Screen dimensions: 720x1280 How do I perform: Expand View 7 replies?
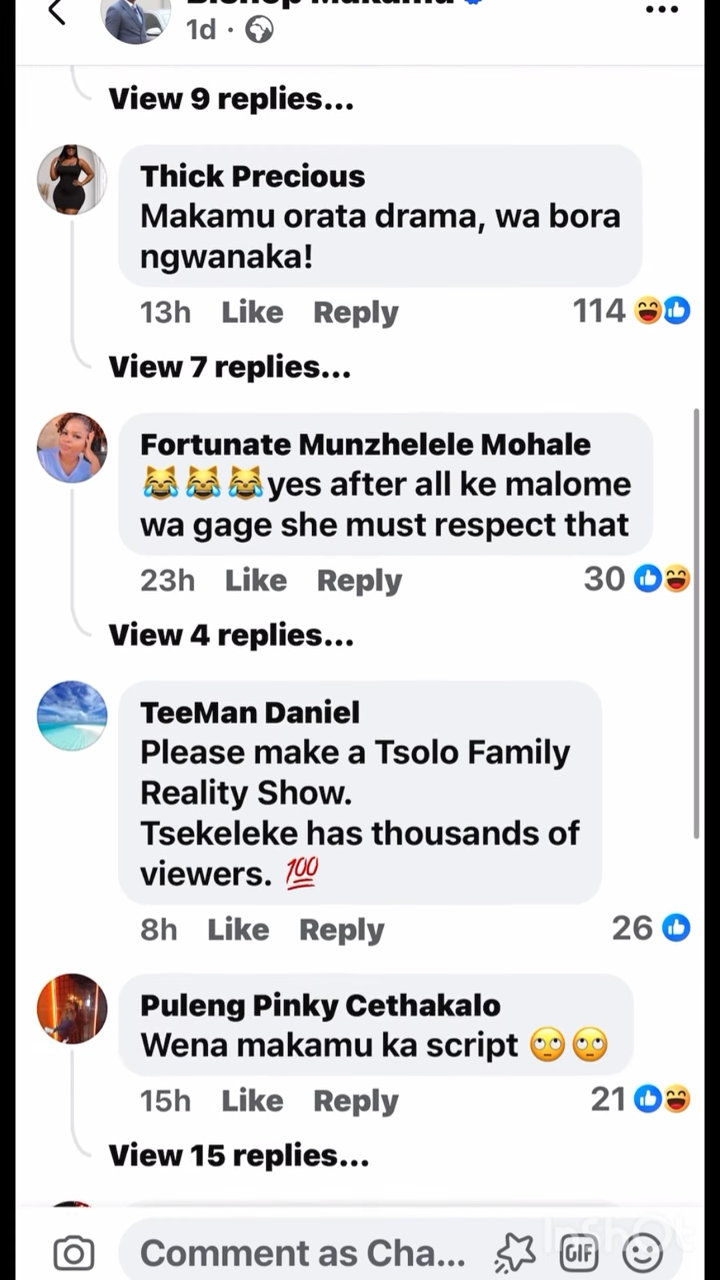(229, 367)
